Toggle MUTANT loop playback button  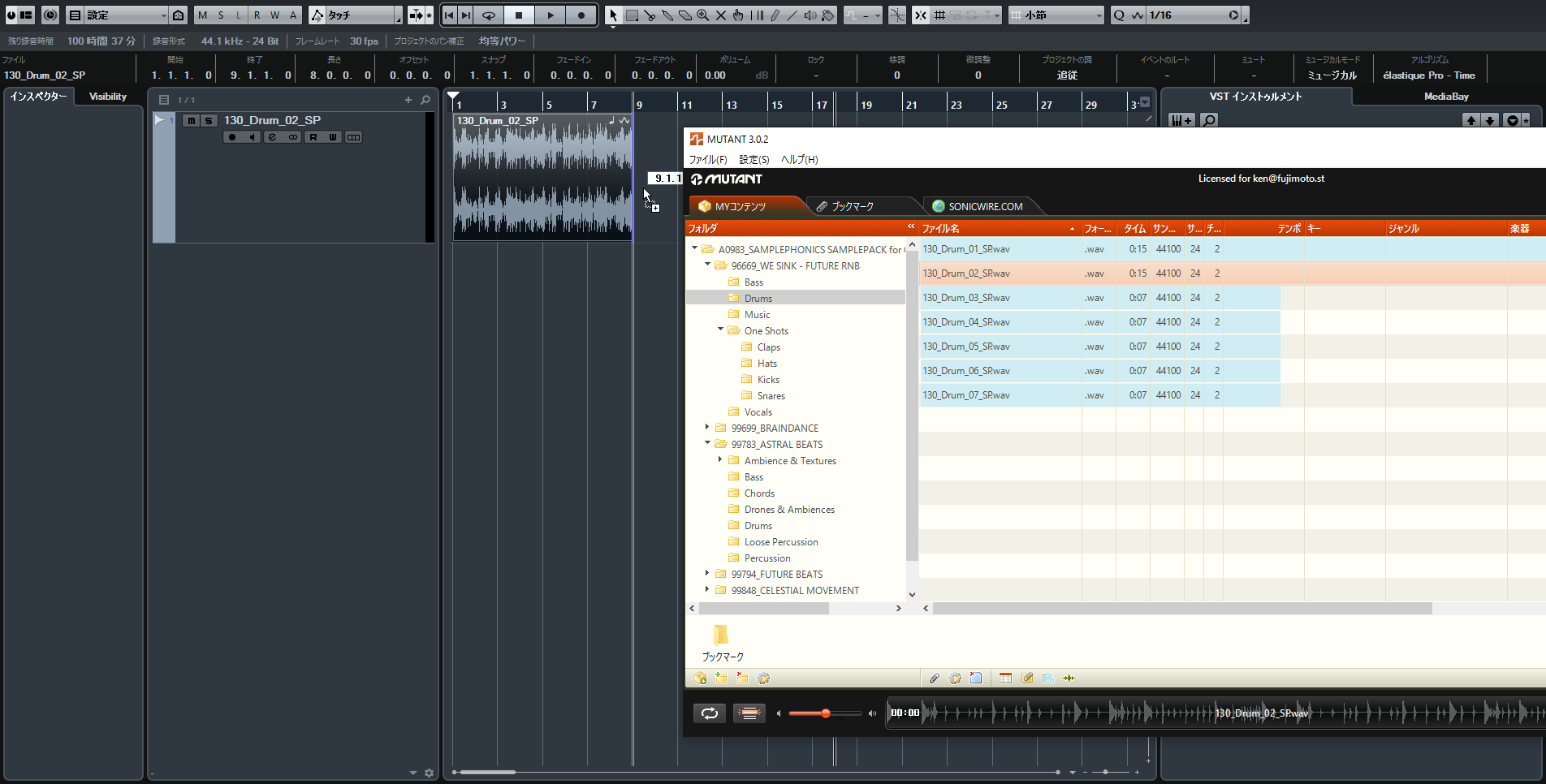click(x=710, y=713)
